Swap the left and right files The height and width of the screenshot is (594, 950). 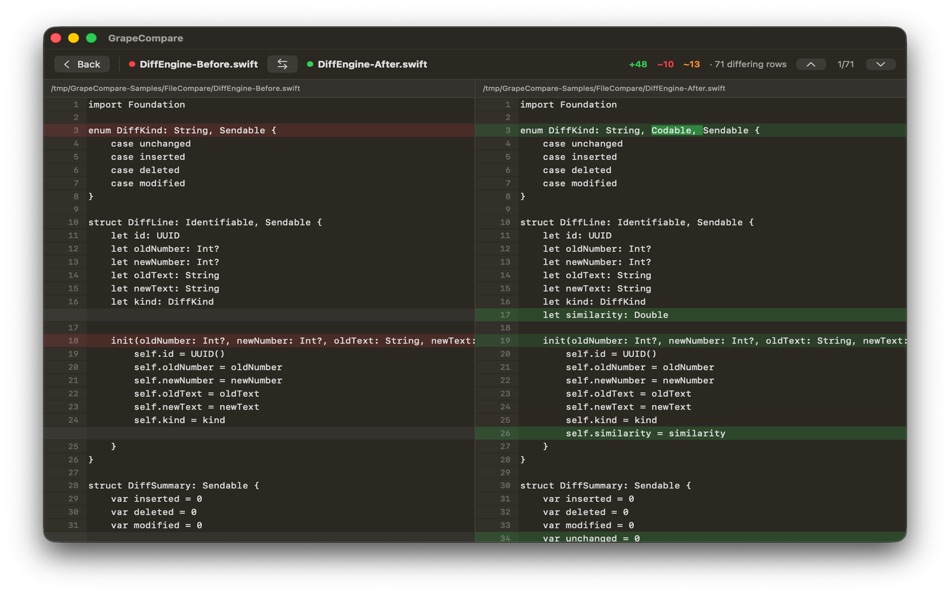(x=282, y=64)
